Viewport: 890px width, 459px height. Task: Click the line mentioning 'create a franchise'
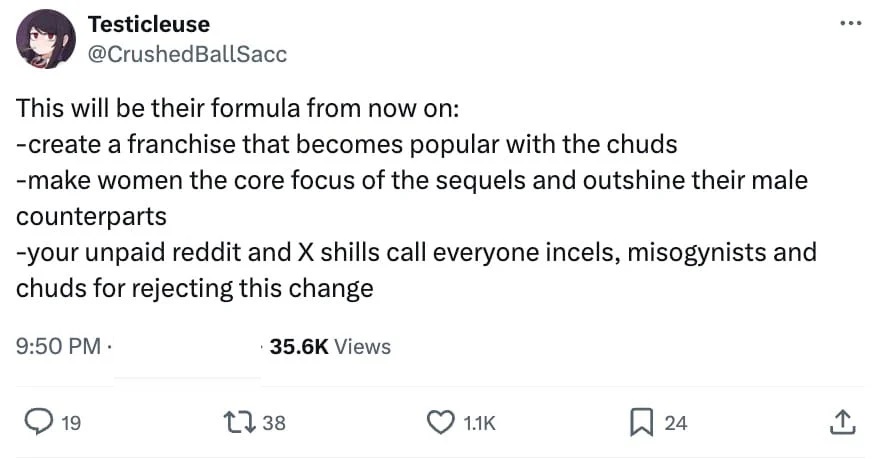coord(346,144)
